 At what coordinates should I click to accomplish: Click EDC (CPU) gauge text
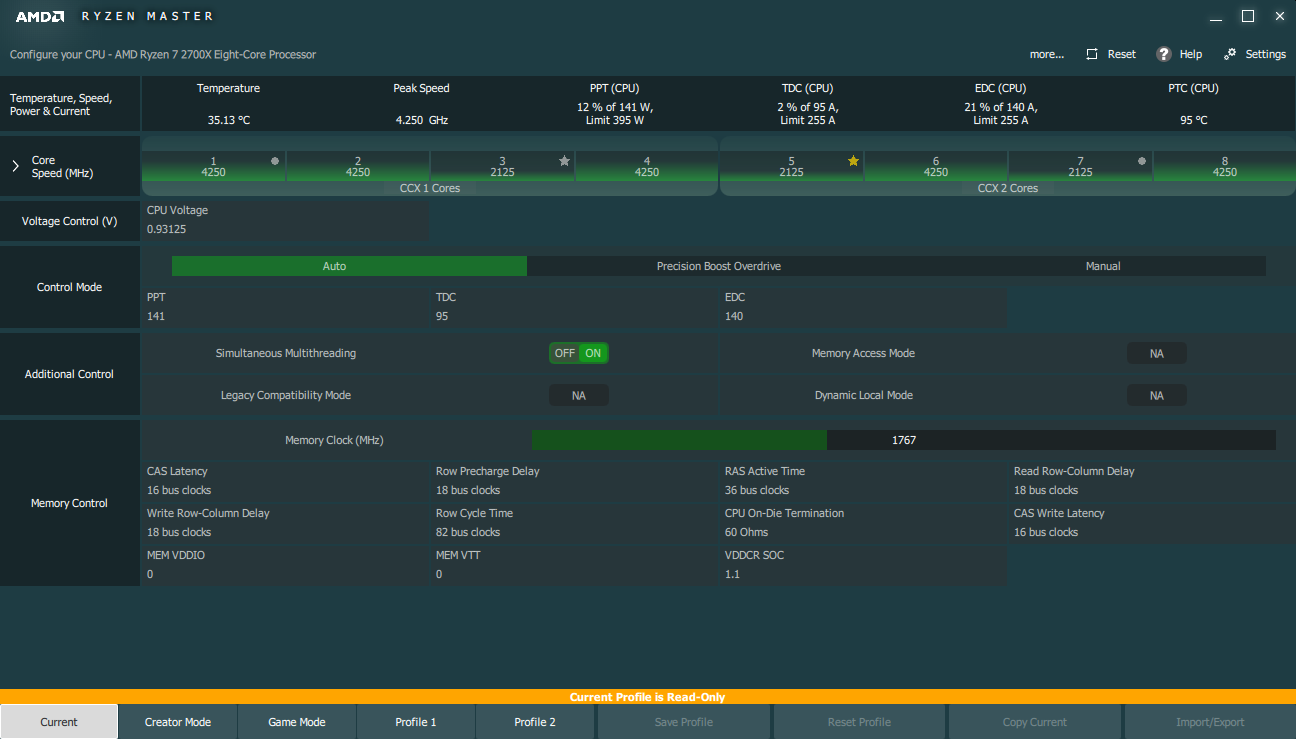[1000, 114]
